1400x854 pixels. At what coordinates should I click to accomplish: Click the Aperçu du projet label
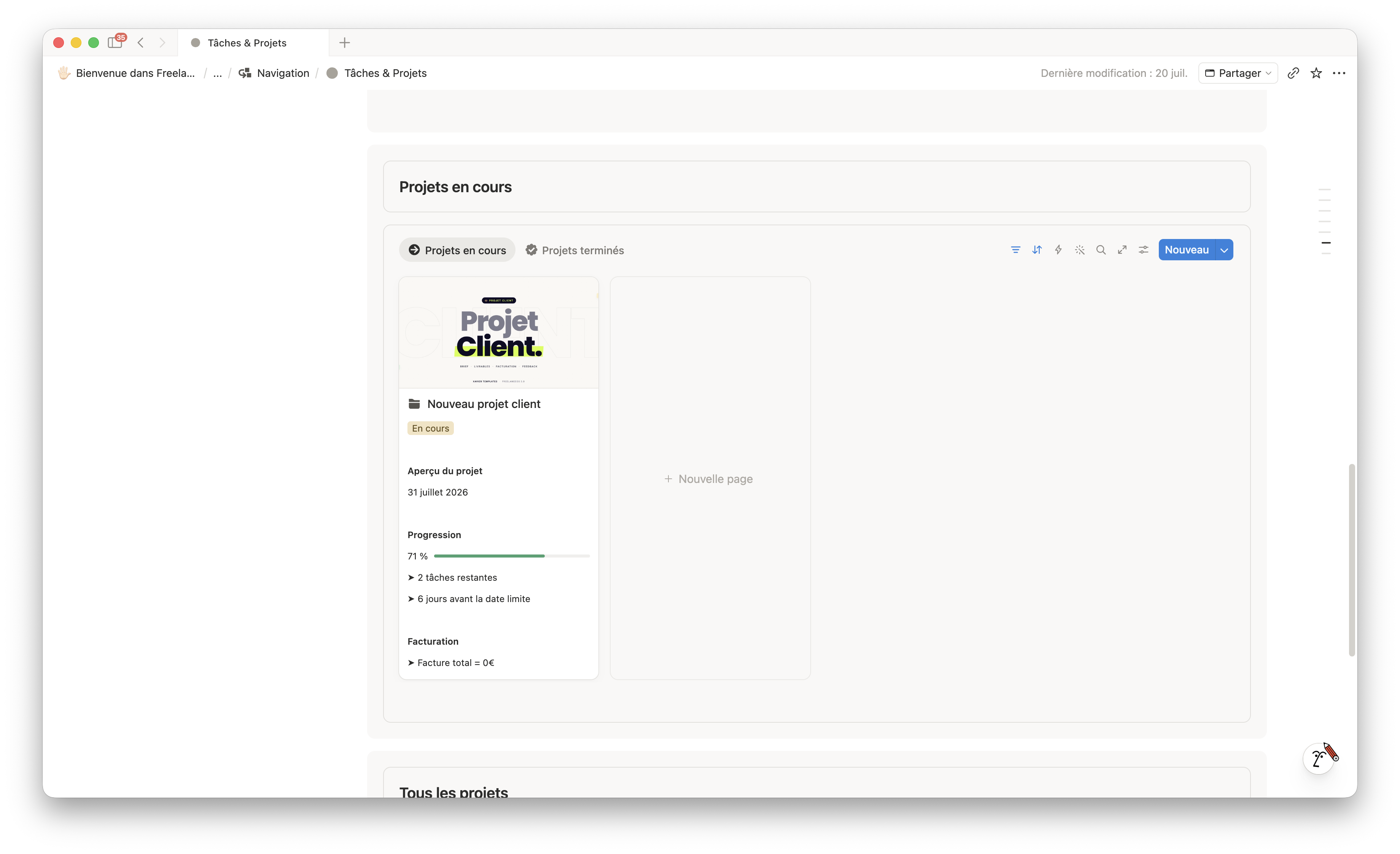[x=445, y=471]
